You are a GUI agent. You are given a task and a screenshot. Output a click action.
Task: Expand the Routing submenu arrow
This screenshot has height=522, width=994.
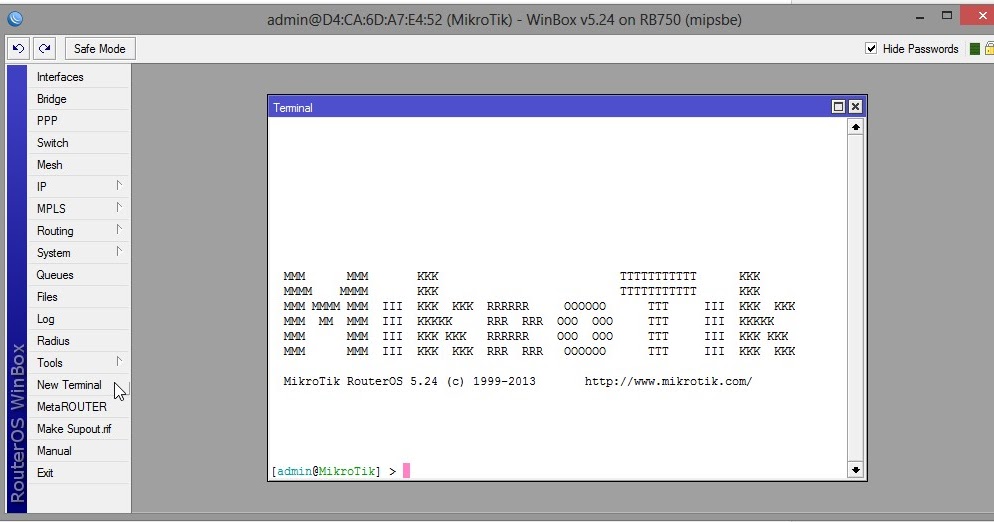pos(119,230)
